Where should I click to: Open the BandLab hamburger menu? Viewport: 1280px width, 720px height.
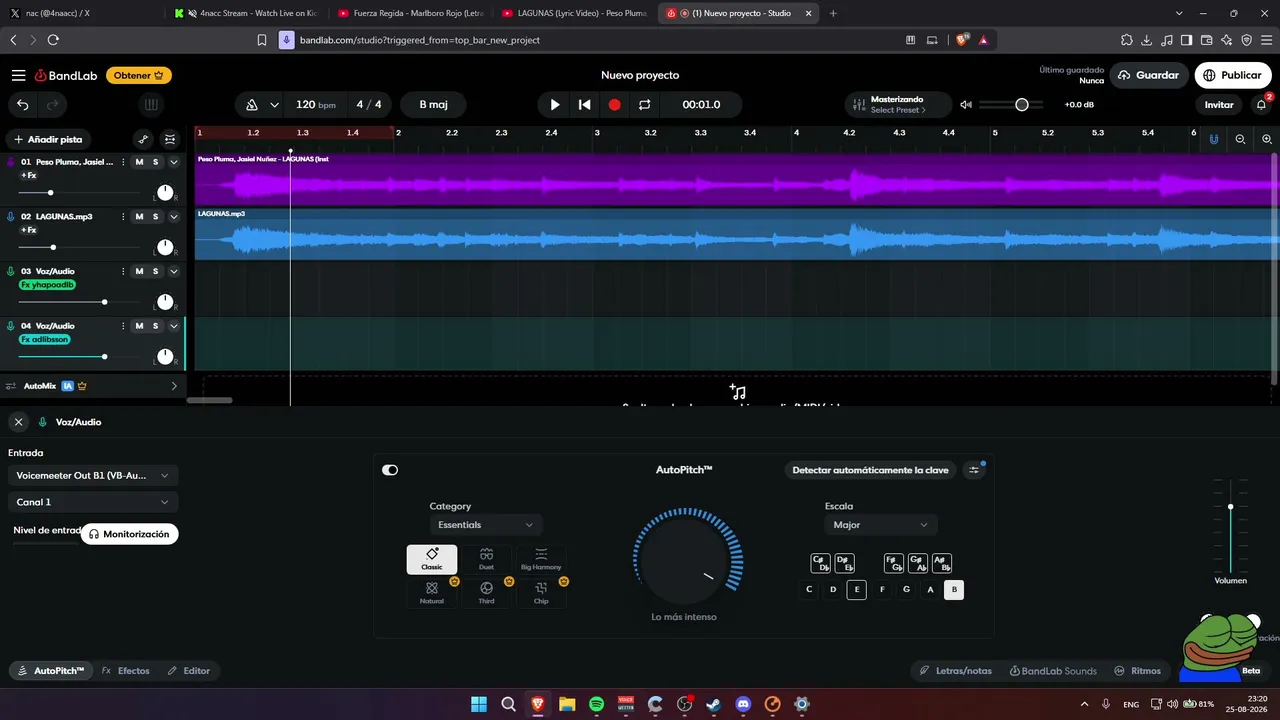pyautogui.click(x=18, y=75)
